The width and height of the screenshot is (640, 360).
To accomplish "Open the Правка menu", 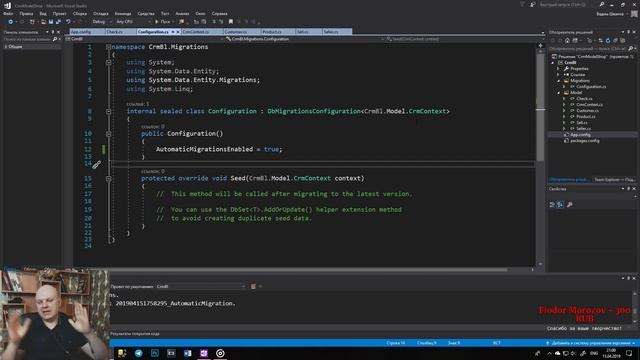I will pos(26,13).
